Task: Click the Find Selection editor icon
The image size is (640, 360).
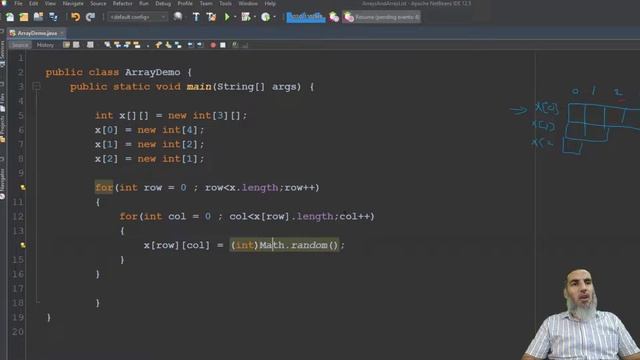Action: coord(107,45)
